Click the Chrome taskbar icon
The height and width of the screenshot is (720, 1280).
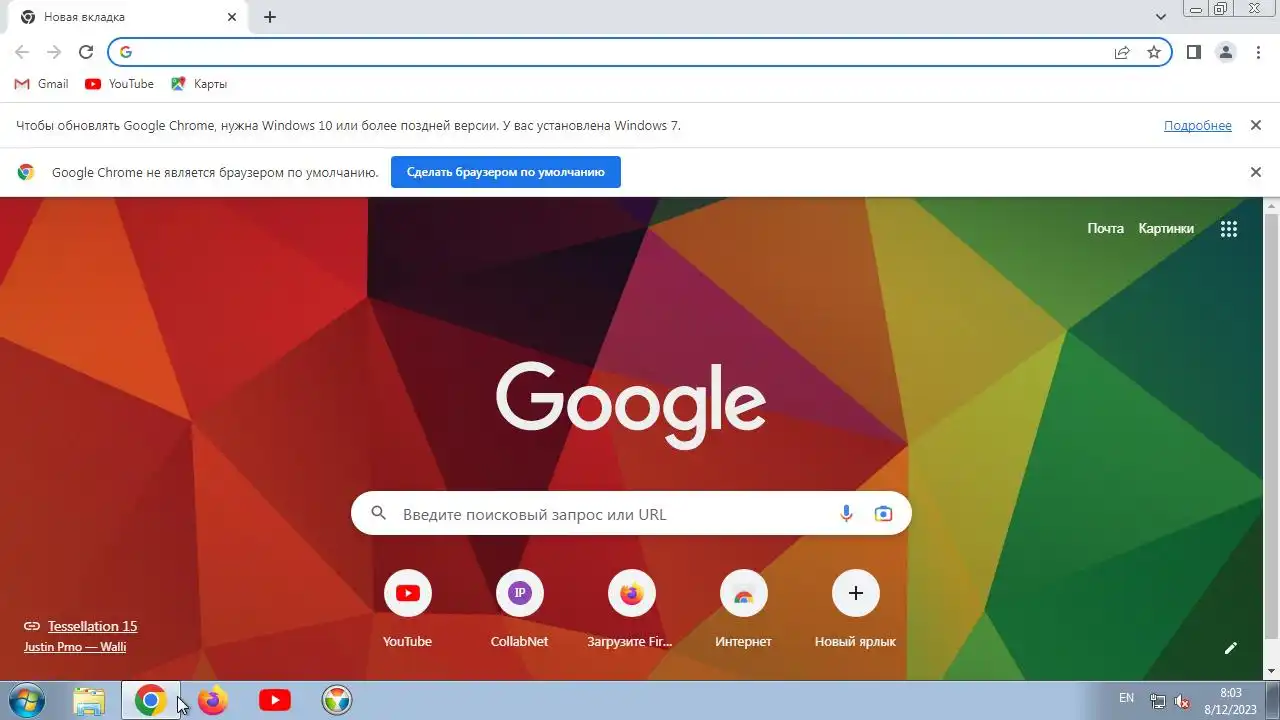pyautogui.click(x=151, y=701)
